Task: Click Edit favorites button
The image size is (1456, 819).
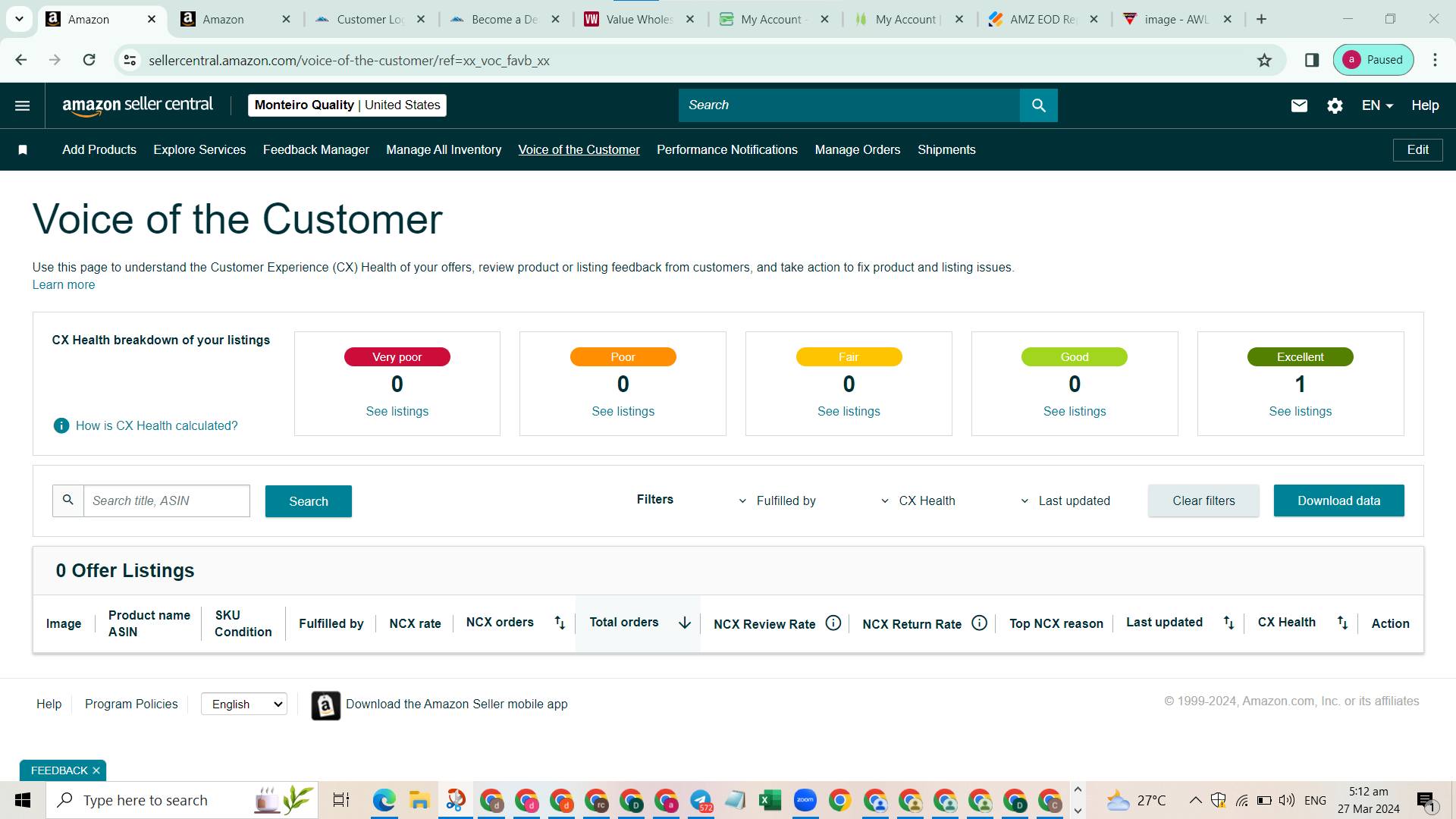Action: pyautogui.click(x=1417, y=150)
